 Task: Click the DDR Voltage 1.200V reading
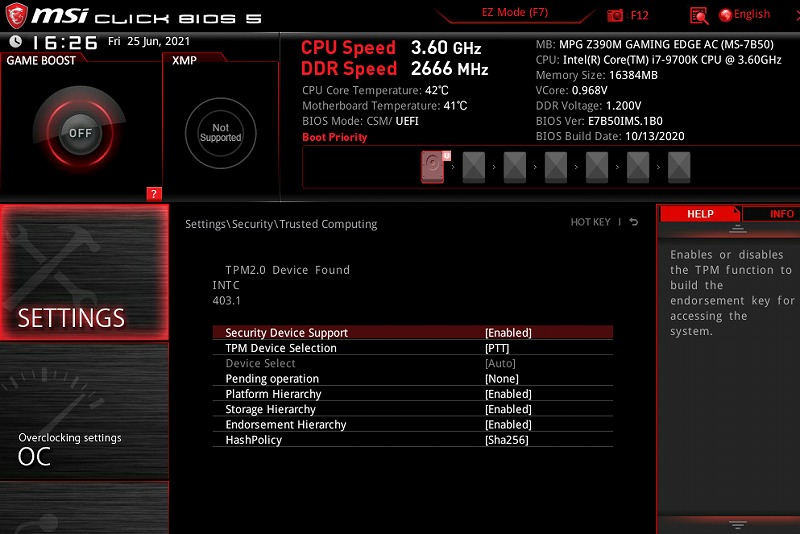(x=588, y=106)
